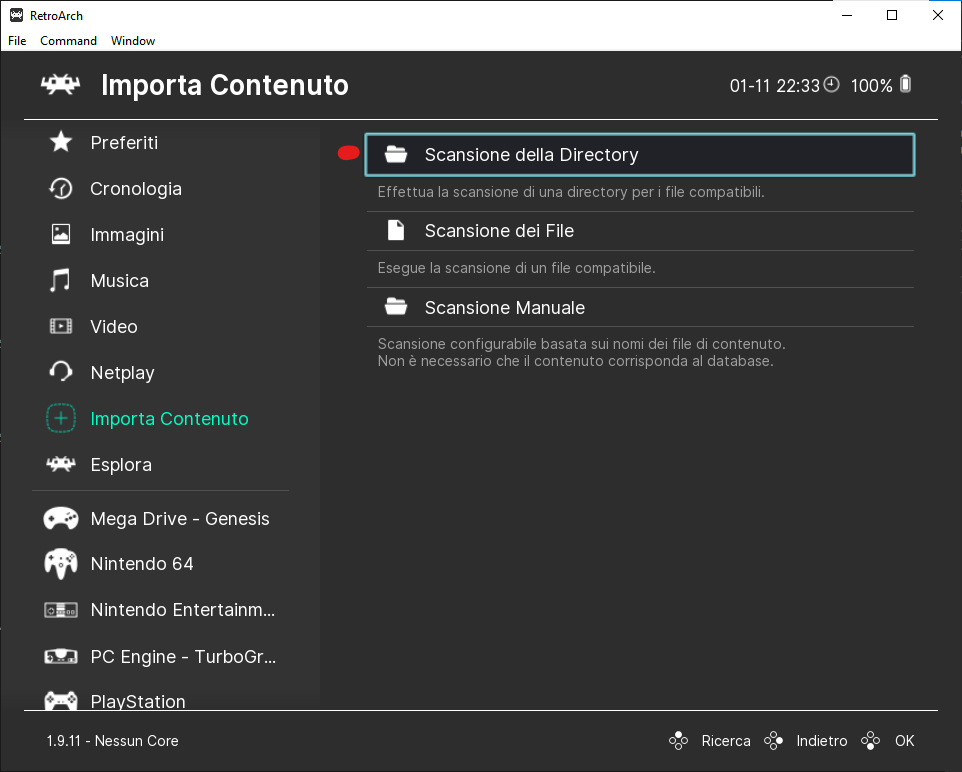Click the Preferiti star icon

(61, 142)
